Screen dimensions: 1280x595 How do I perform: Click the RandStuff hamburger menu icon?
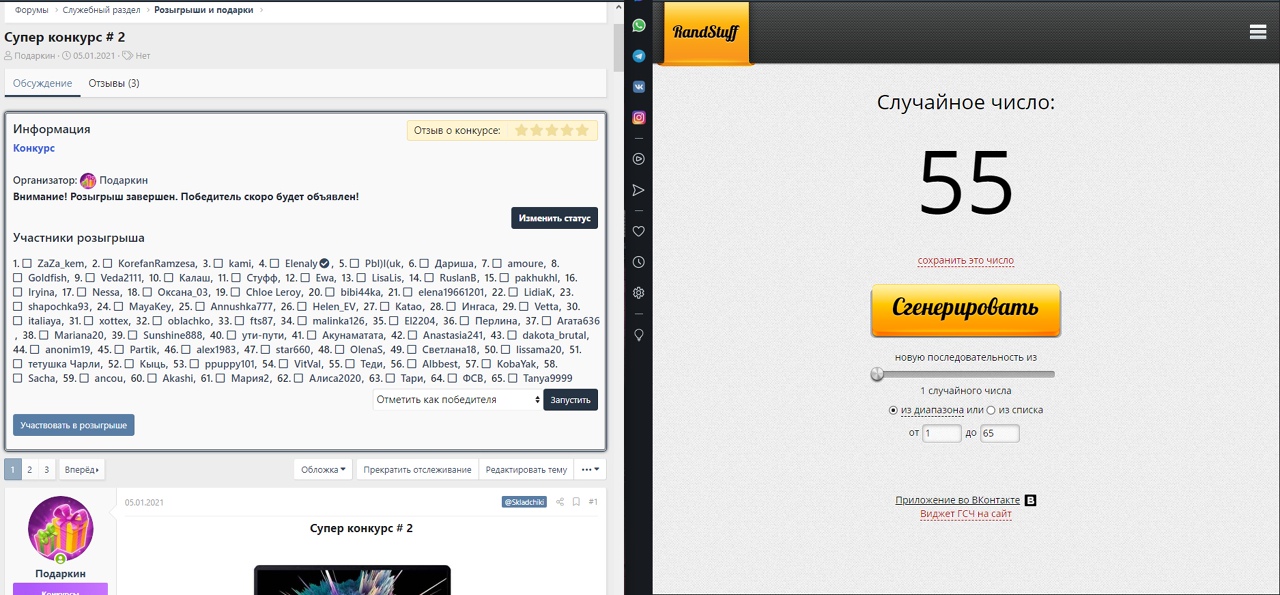pyautogui.click(x=1258, y=32)
